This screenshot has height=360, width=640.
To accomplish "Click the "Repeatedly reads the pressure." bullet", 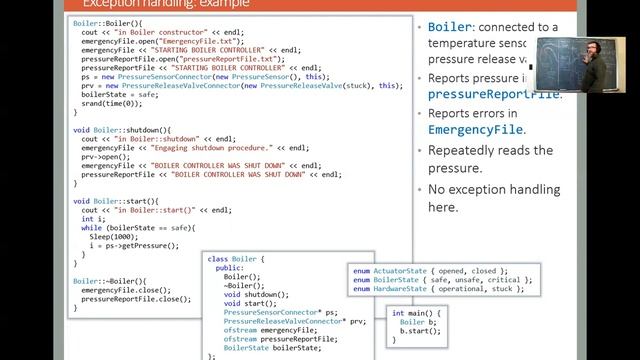I will pos(491,159).
